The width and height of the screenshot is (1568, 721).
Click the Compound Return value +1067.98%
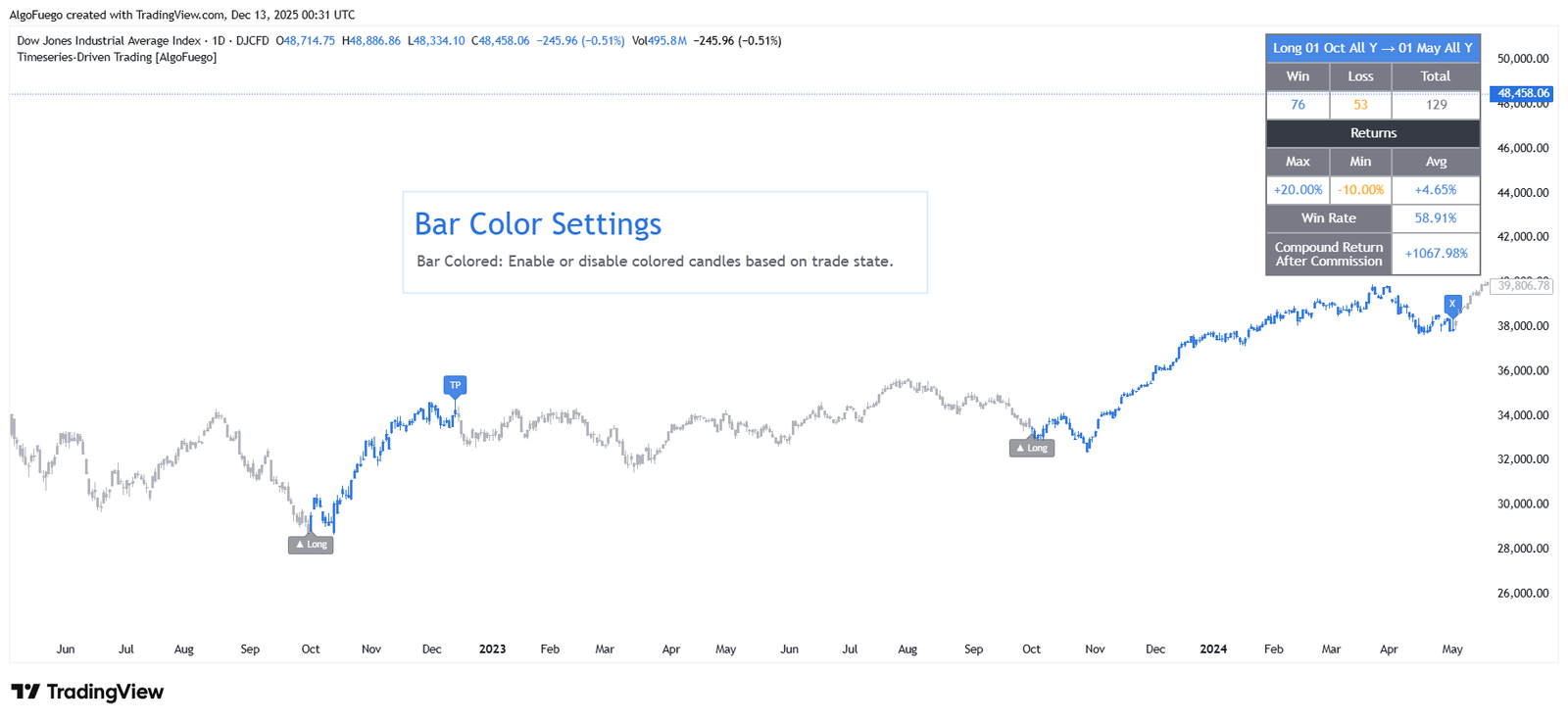click(1436, 254)
